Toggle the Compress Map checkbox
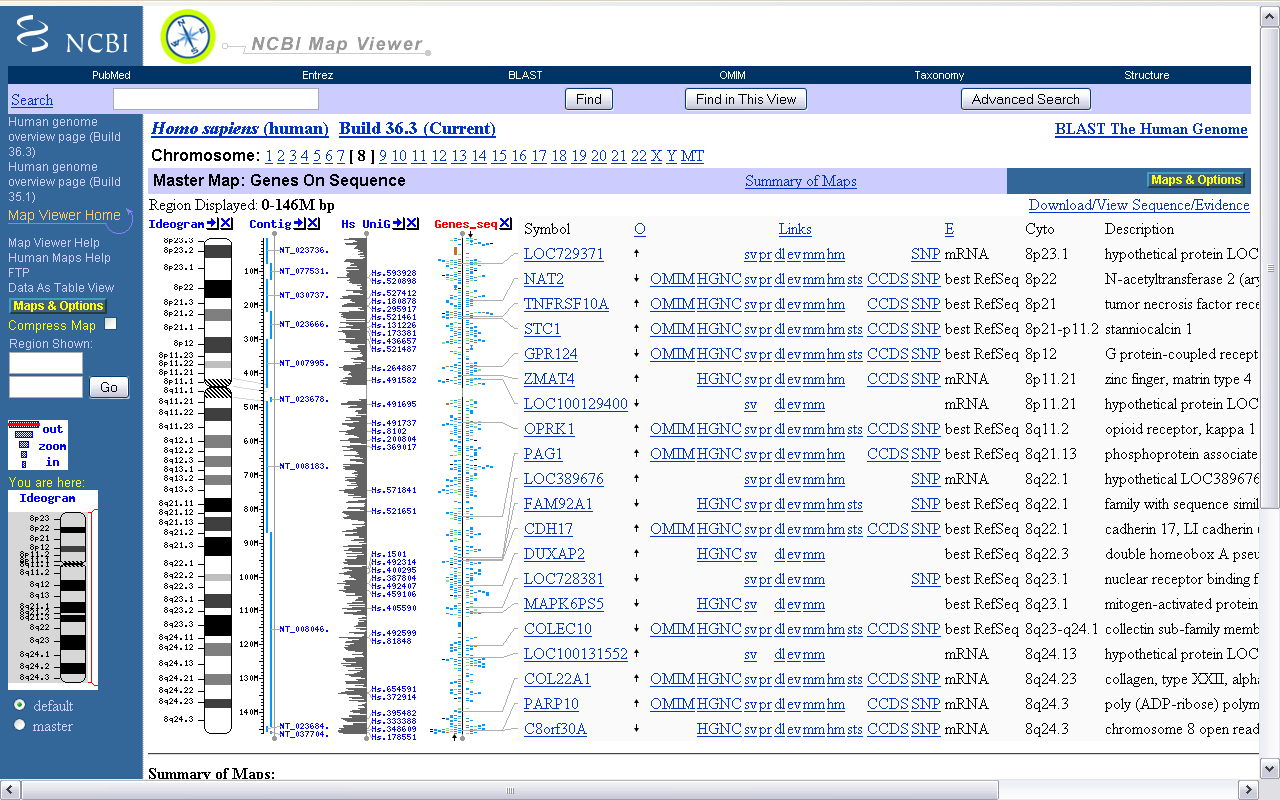This screenshot has width=1280, height=800. click(x=111, y=324)
